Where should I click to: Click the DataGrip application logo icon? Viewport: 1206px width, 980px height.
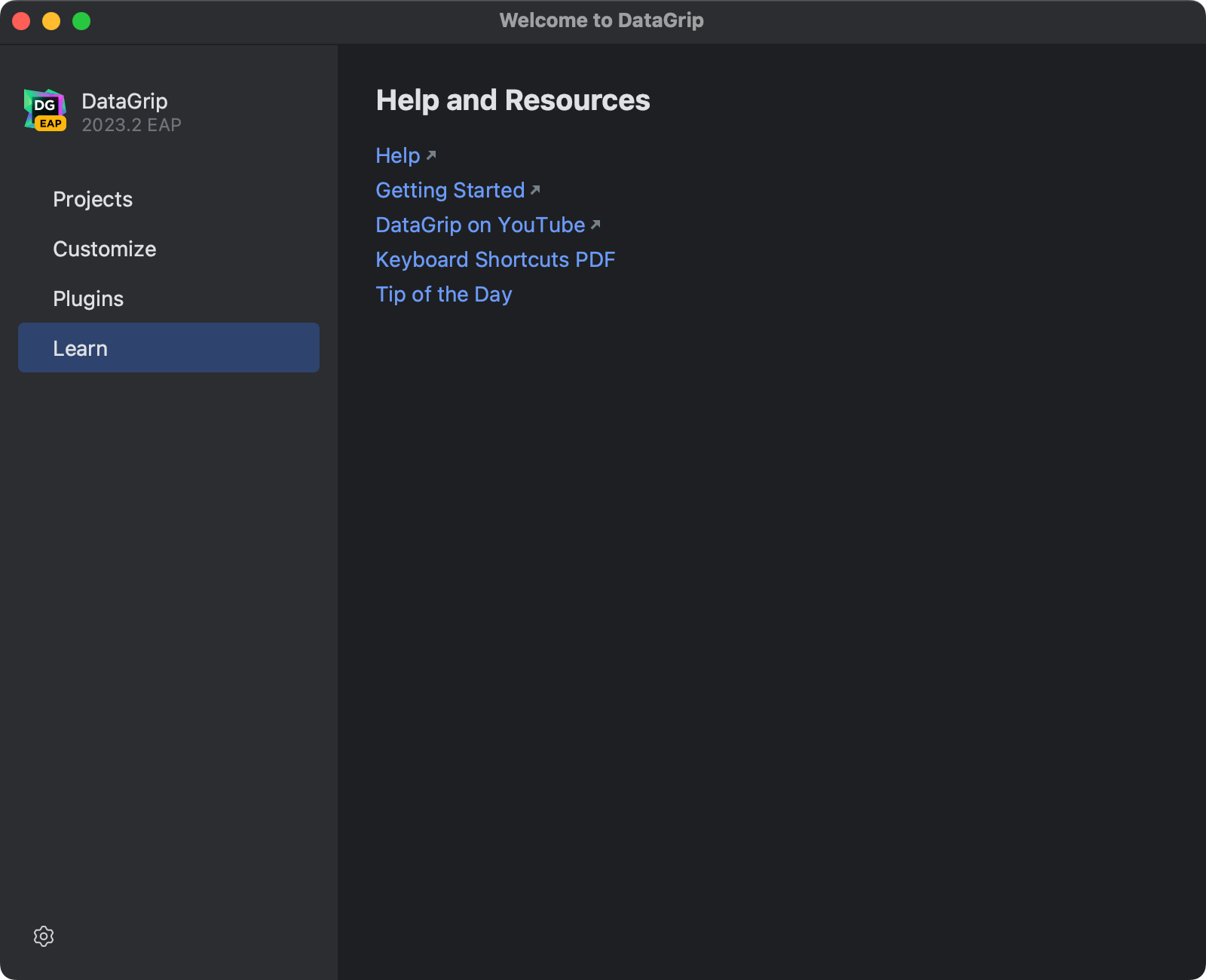[x=43, y=110]
